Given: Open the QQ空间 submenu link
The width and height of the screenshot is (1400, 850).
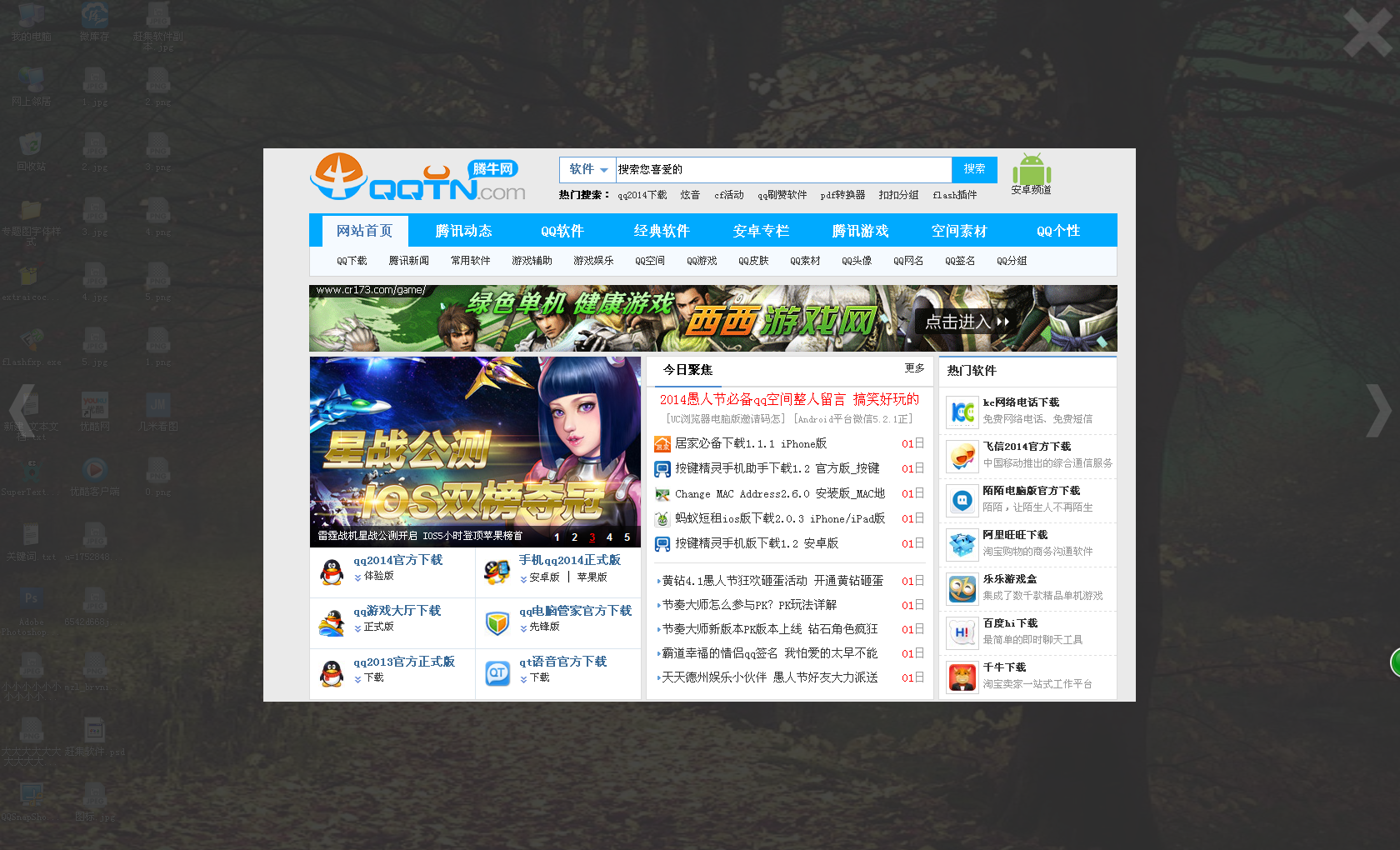Looking at the screenshot, I should (650, 261).
